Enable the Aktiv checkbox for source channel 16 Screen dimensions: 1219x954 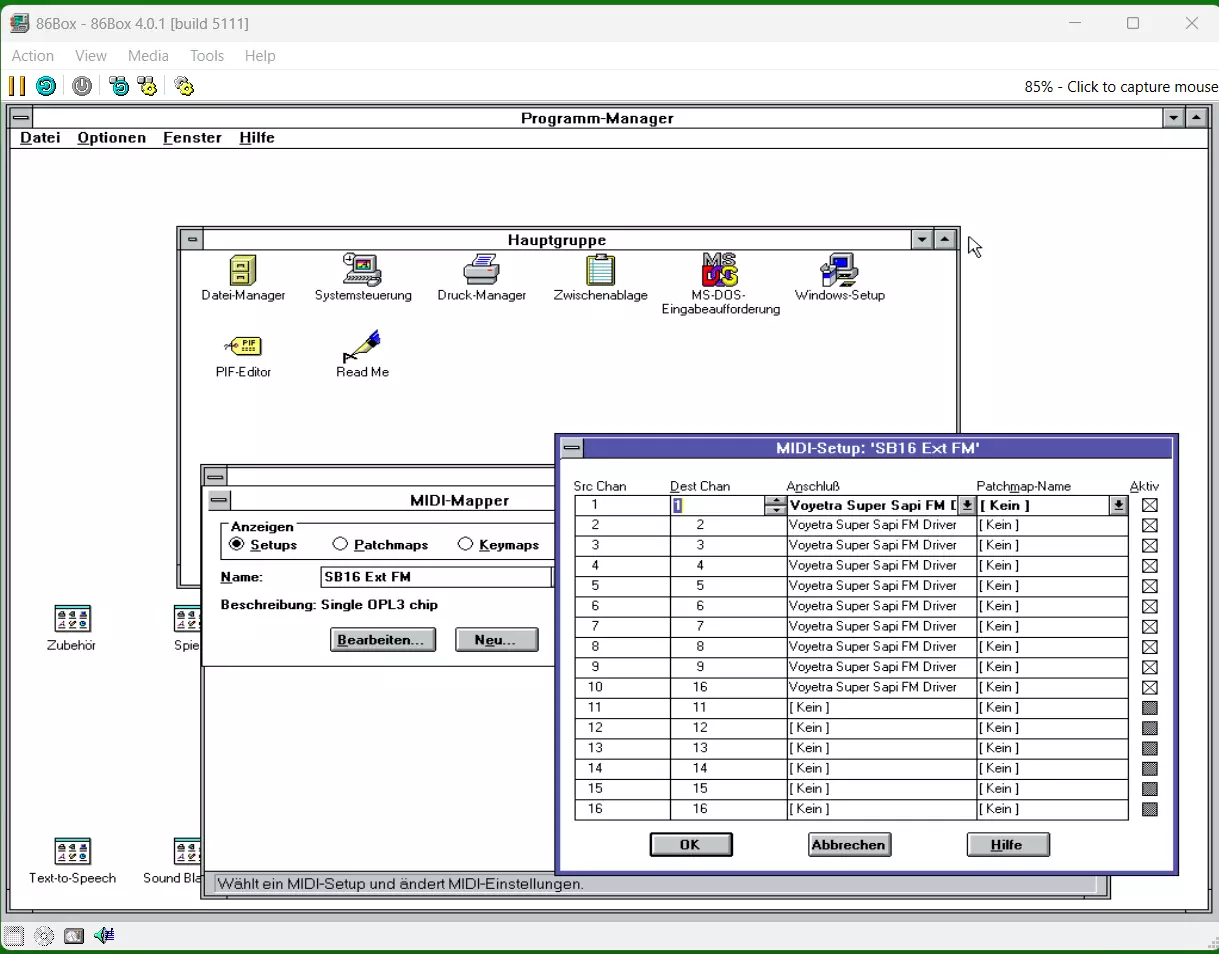1150,809
